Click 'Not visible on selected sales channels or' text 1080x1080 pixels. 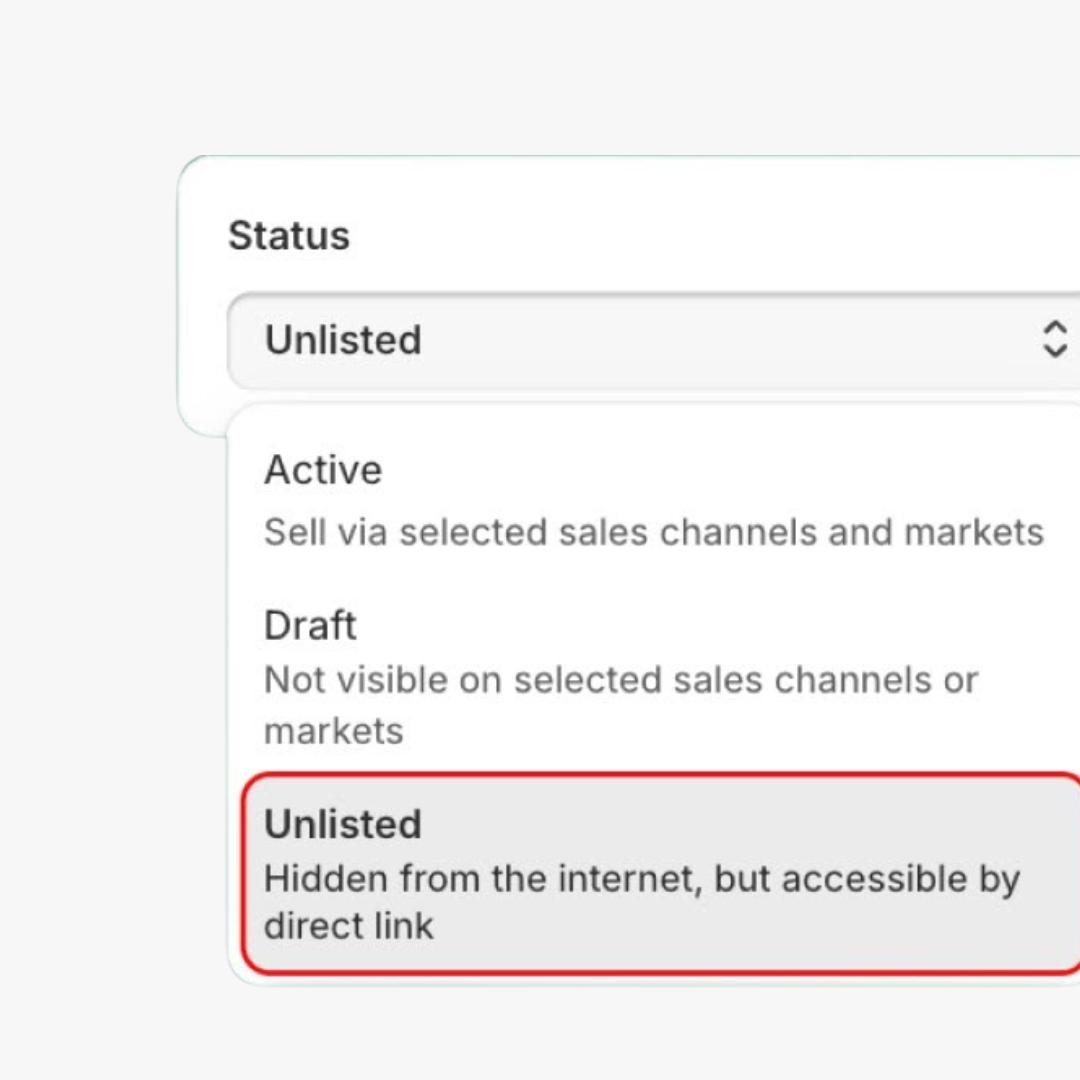[x=620, y=680]
